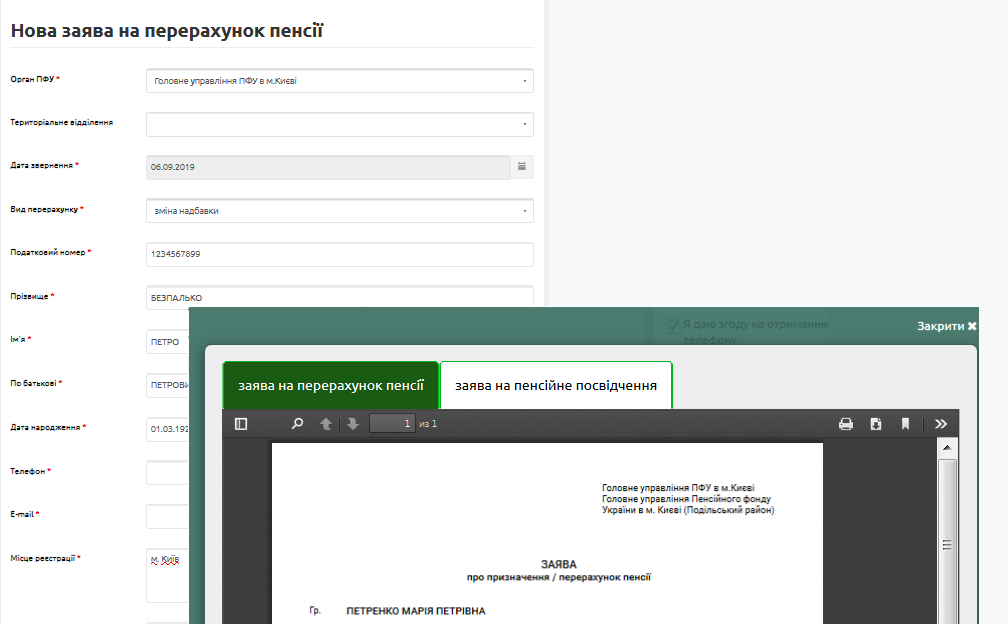Viewport: 1008px width, 624px height.
Task: Open find in PDF document
Action: pyautogui.click(x=297, y=424)
